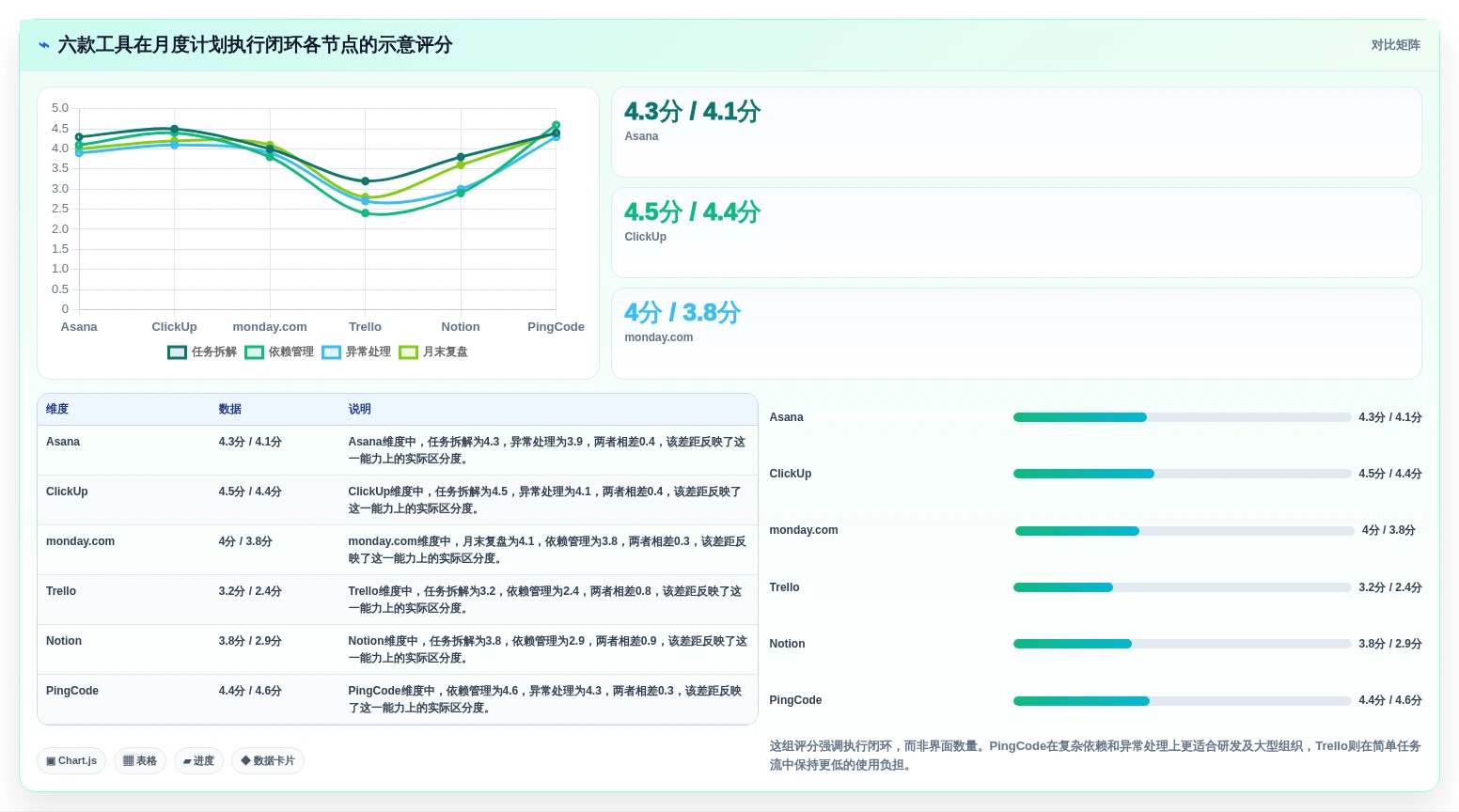Click the table value 4.4分 / 4.6分

pyautogui.click(x=250, y=691)
